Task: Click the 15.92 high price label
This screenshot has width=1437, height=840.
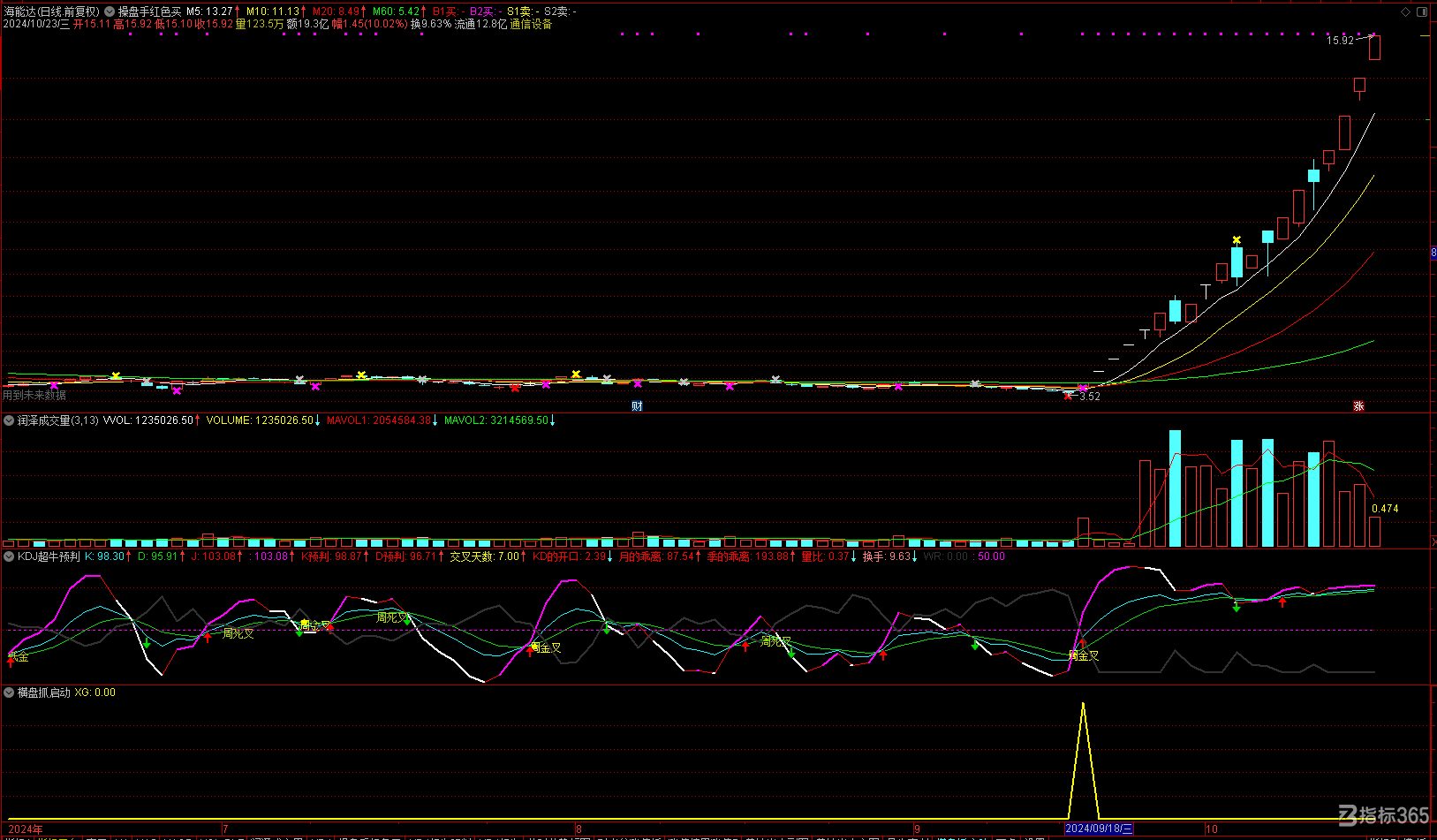Action: pyautogui.click(x=1340, y=41)
